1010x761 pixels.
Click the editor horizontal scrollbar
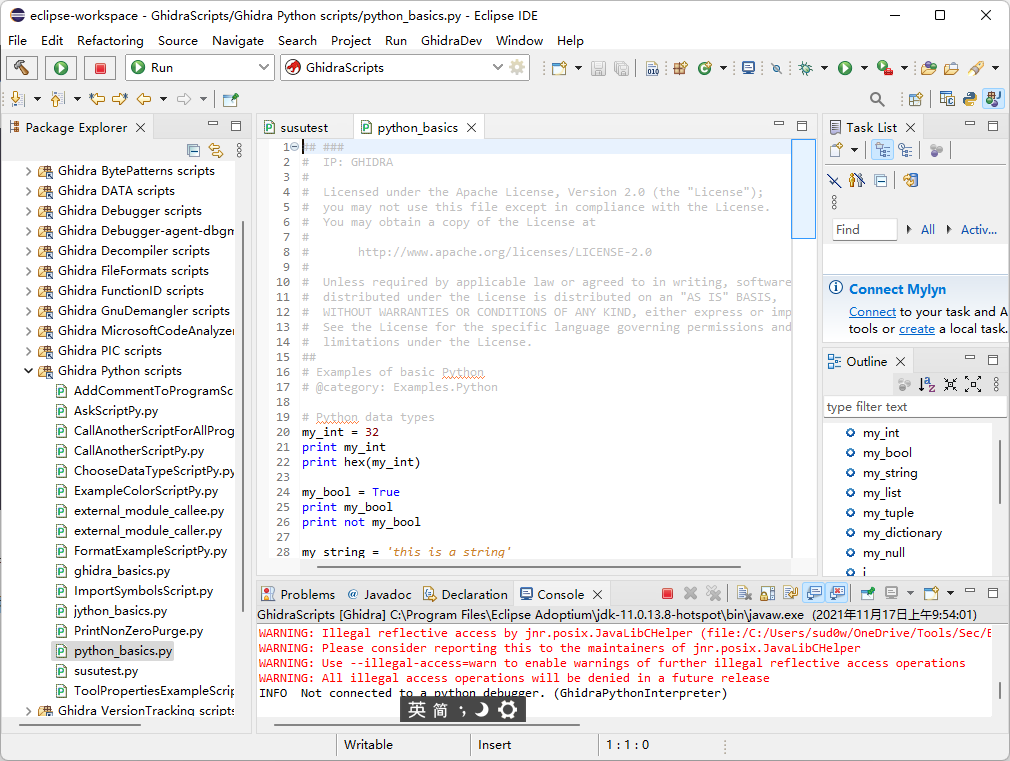click(x=528, y=567)
